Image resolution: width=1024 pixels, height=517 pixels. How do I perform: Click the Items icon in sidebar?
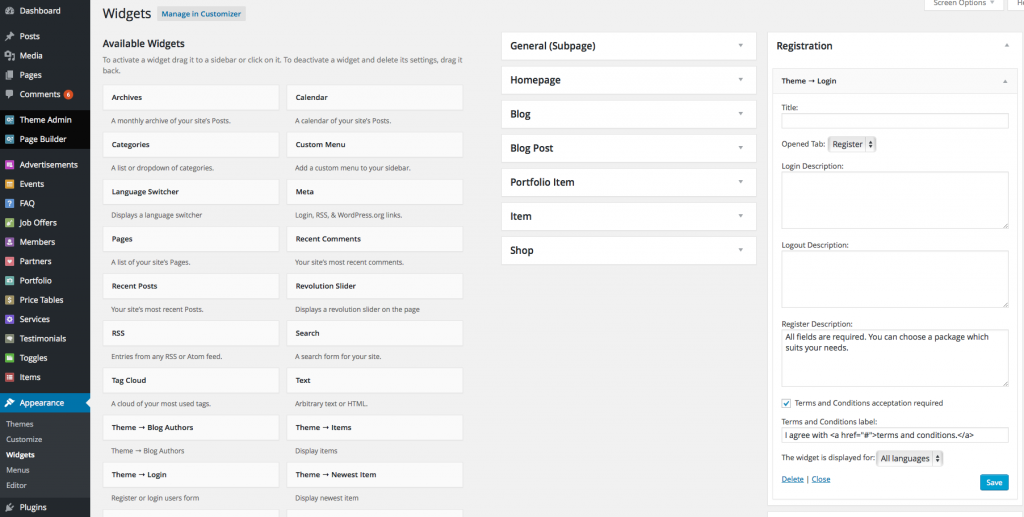pos(9,377)
